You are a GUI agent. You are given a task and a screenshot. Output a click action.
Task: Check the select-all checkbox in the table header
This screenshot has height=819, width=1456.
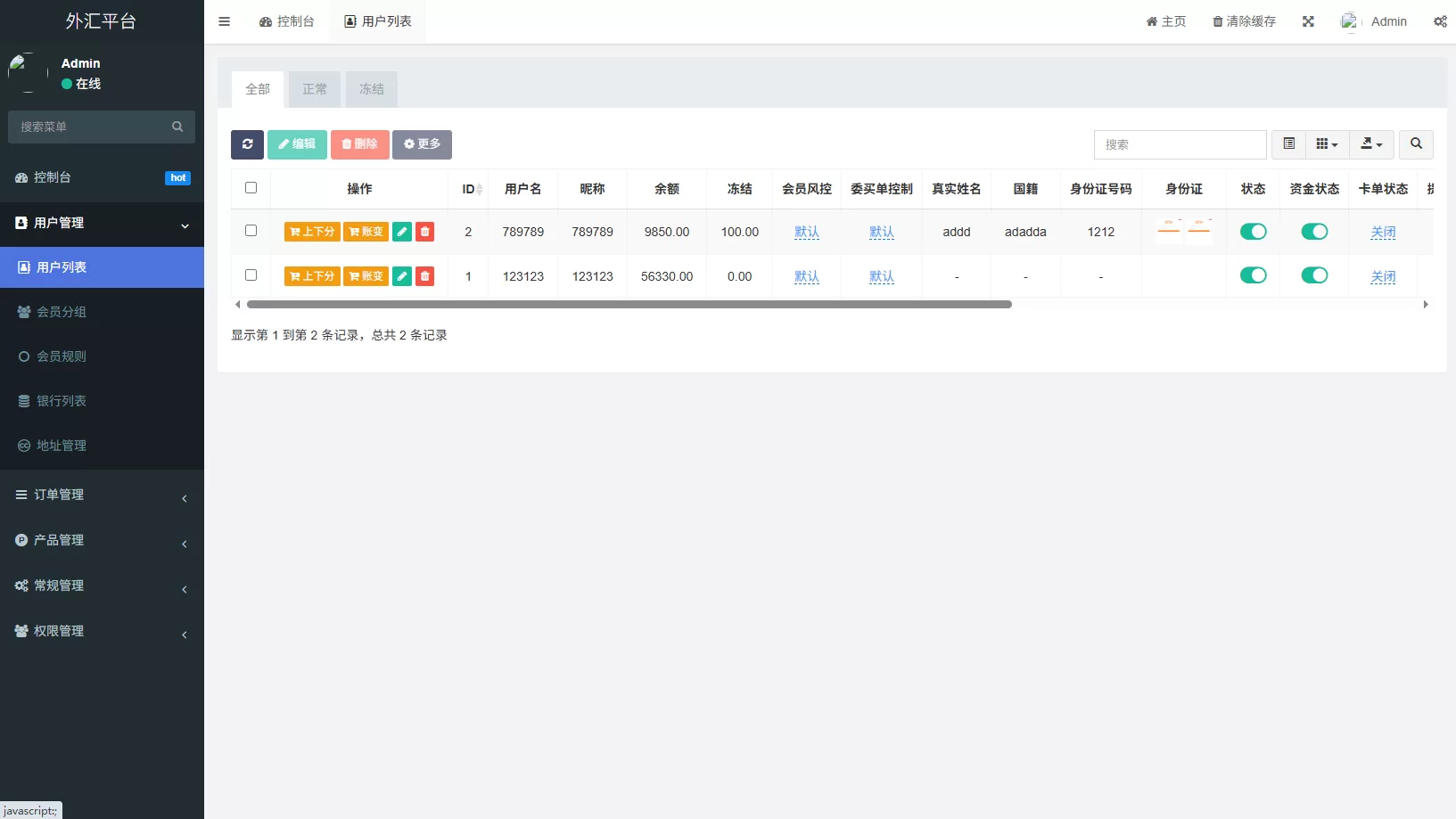[251, 188]
